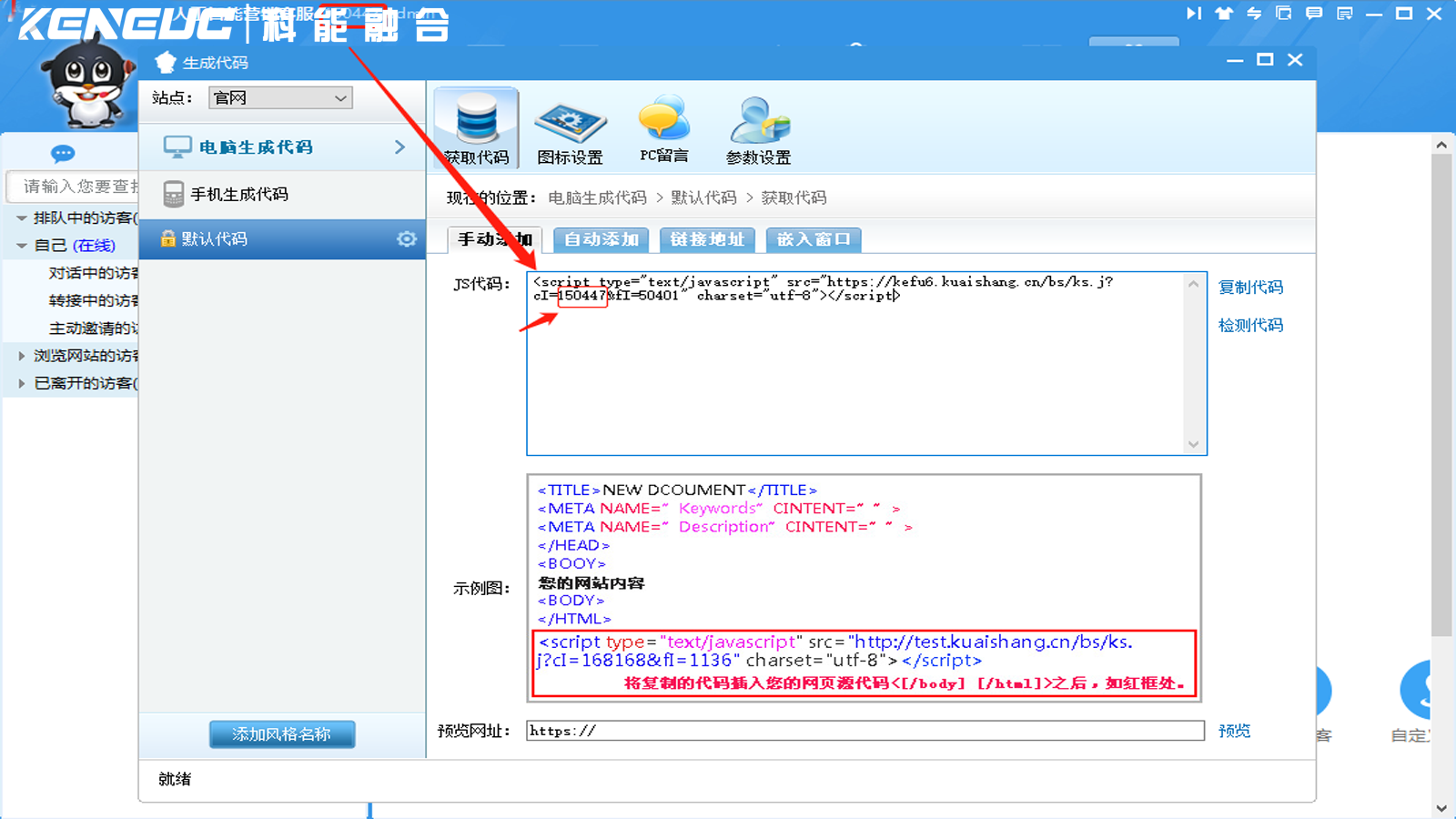Click the 就绪 status bar text
This screenshot has width=1456, height=819.
175,779
